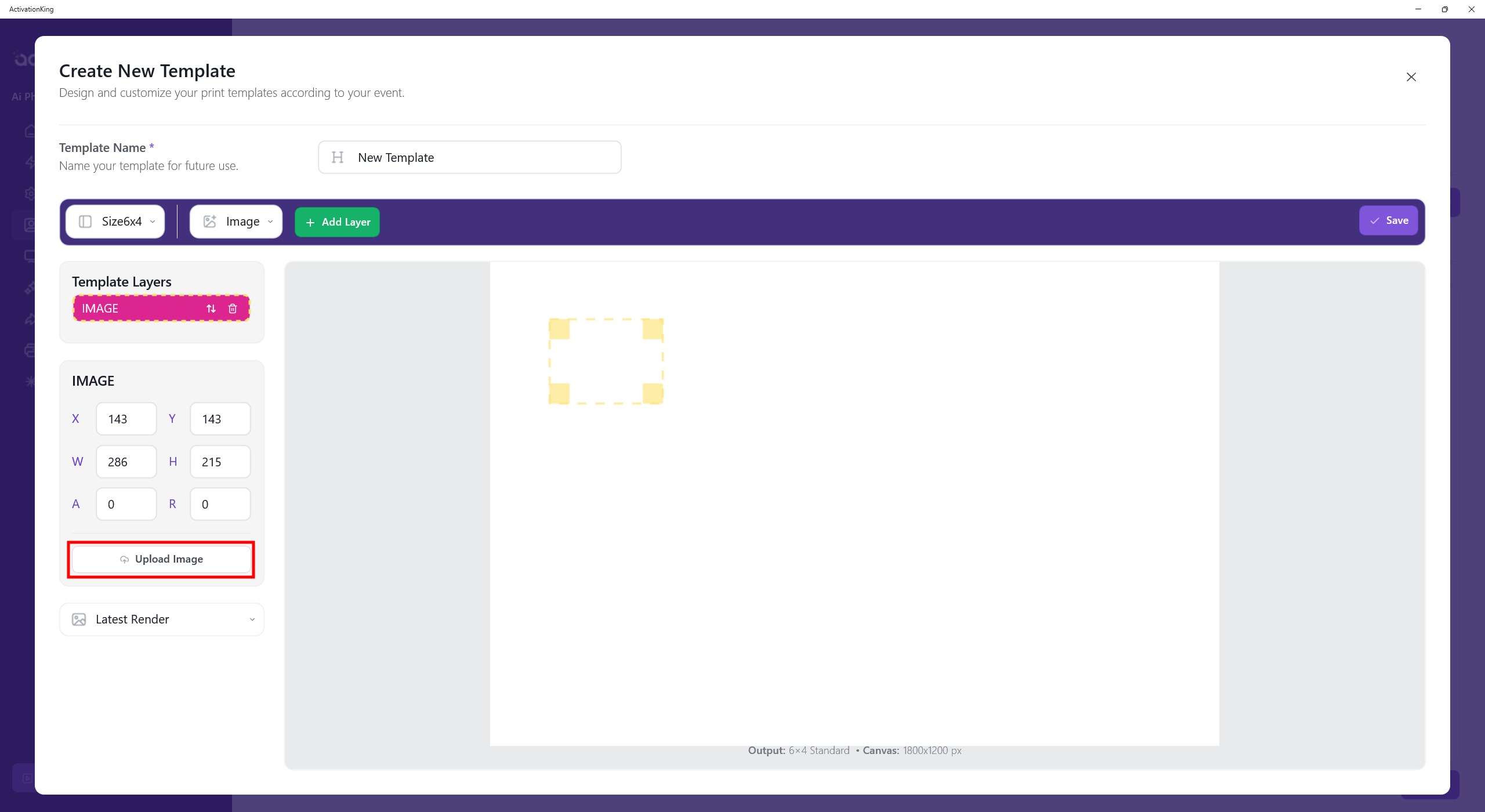
Task: Delete the IMAGE layer with trash icon
Action: point(233,309)
